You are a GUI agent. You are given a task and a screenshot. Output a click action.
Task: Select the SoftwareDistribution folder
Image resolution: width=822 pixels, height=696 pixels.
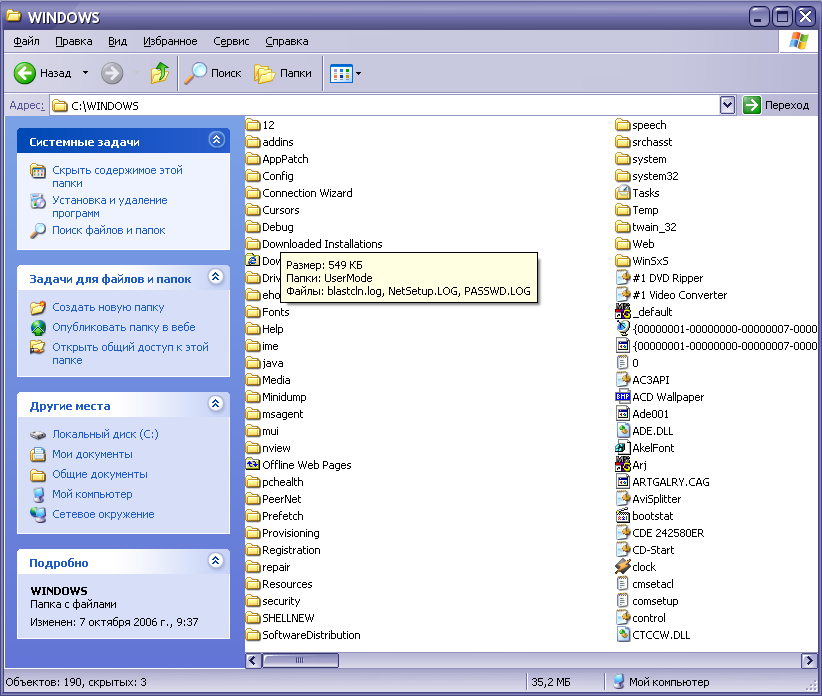[x=304, y=635]
